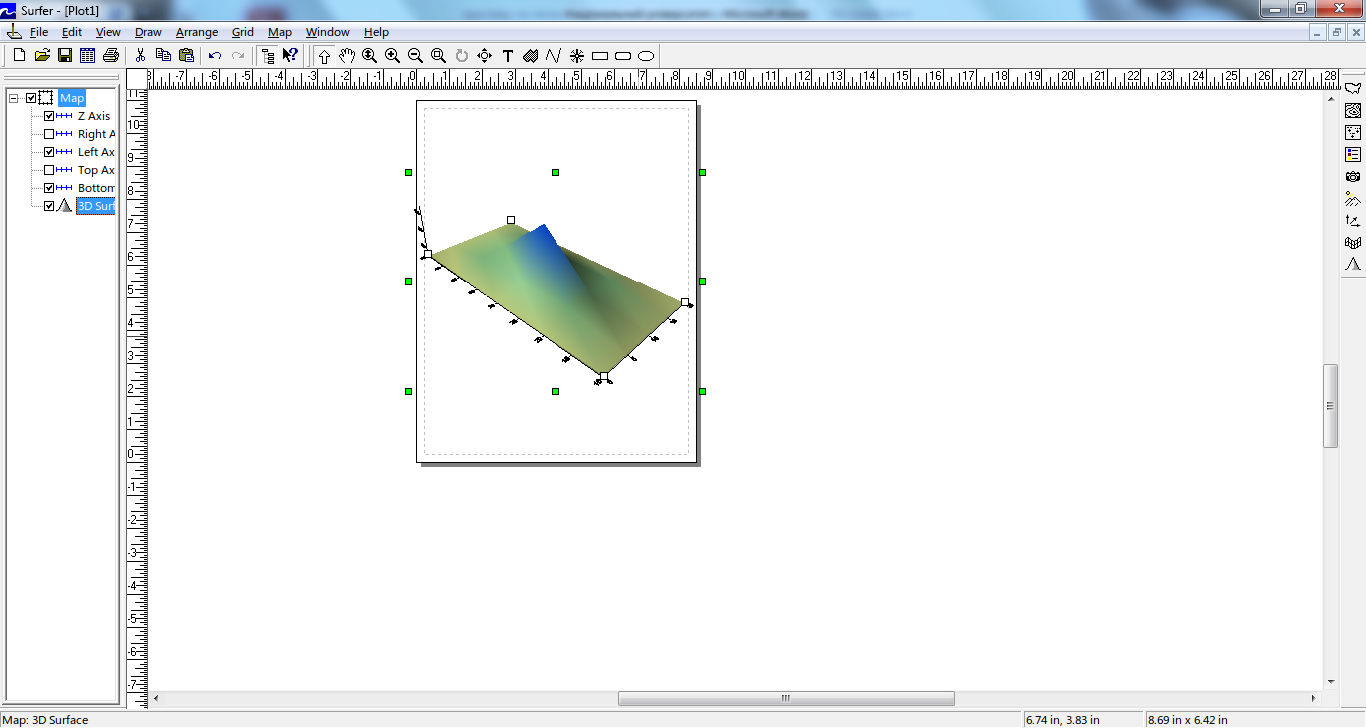The image size is (1366, 728).
Task: Uncheck the Bottom Axis checkbox
Action: (x=49, y=188)
